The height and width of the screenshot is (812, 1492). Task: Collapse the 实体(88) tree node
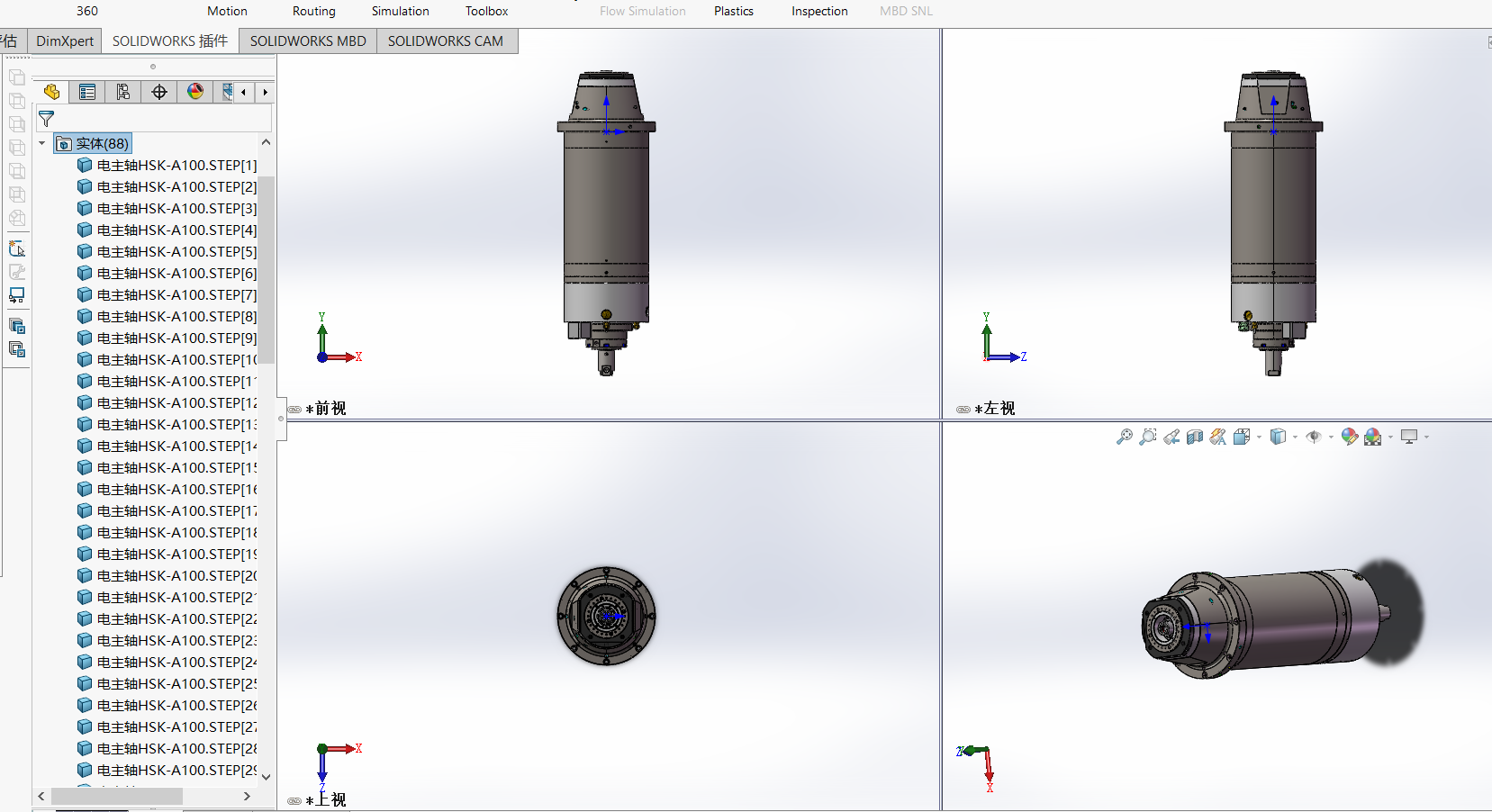(x=41, y=143)
